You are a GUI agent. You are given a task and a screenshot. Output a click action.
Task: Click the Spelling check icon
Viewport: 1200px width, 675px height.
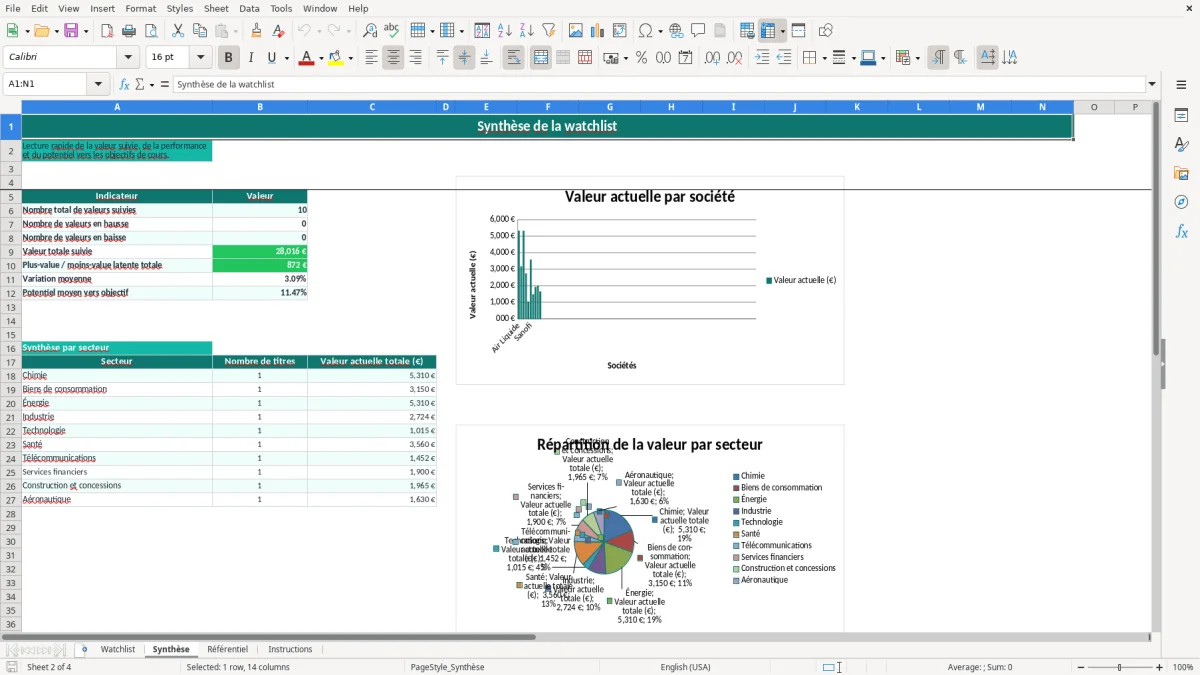[392, 31]
